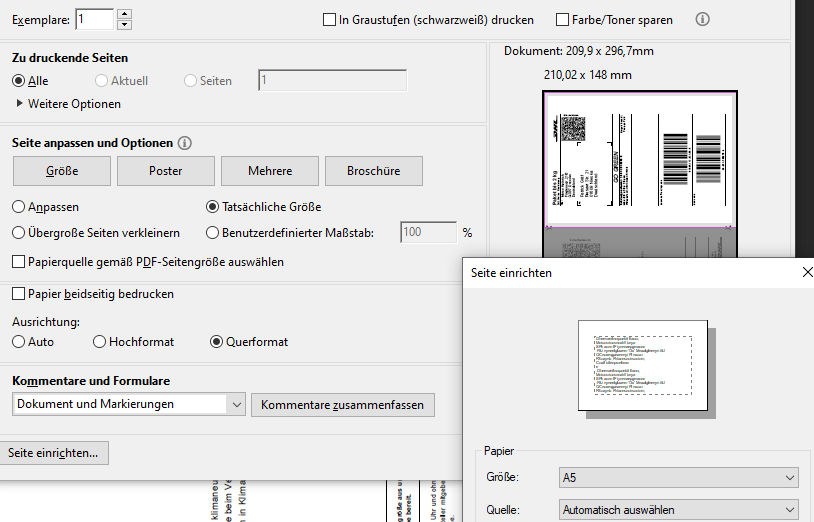814x522 pixels.
Task: Choose the Broschüre button
Action: 374,171
